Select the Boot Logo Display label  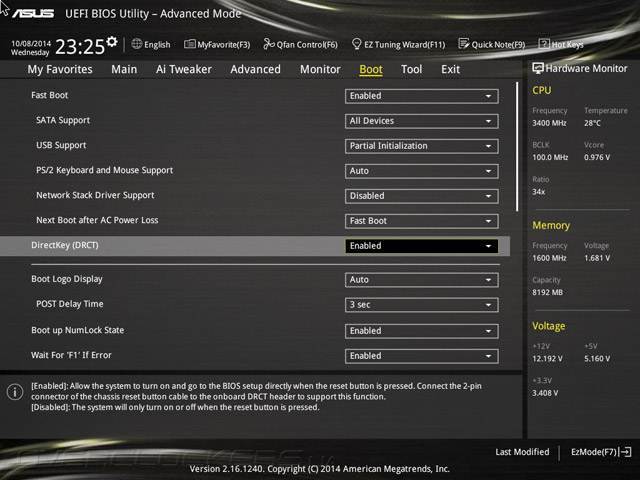pos(67,279)
